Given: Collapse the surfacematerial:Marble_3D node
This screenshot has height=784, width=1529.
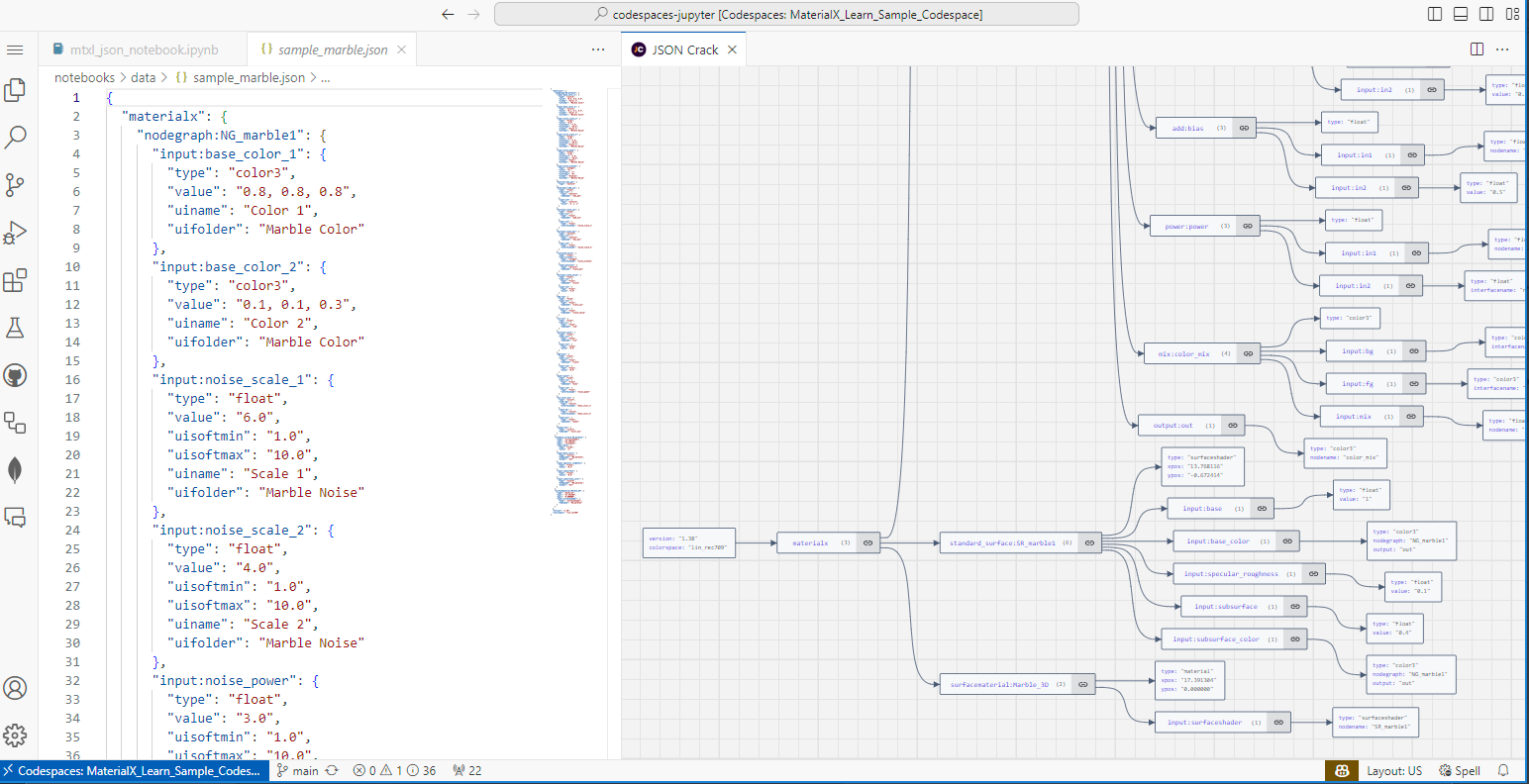Looking at the screenshot, I should pyautogui.click(x=1082, y=684).
